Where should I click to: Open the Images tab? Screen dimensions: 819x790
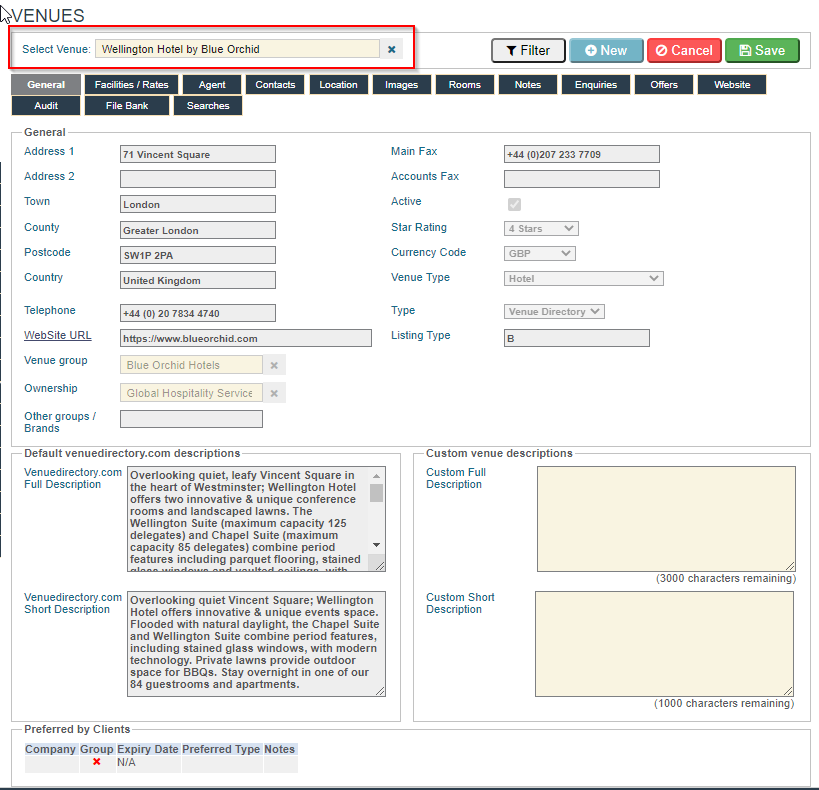402,85
